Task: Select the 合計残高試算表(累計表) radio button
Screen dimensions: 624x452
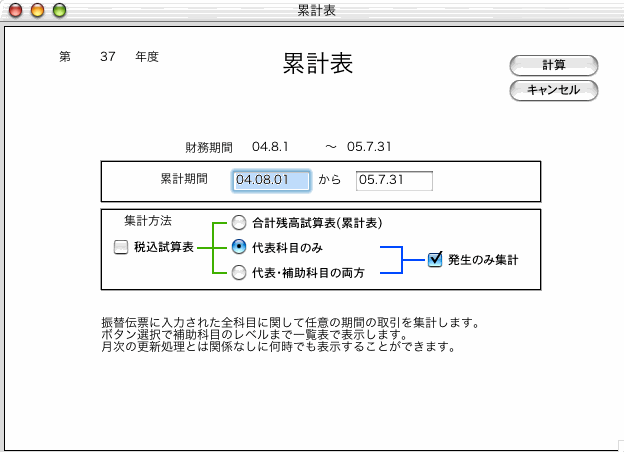Action: click(x=239, y=223)
